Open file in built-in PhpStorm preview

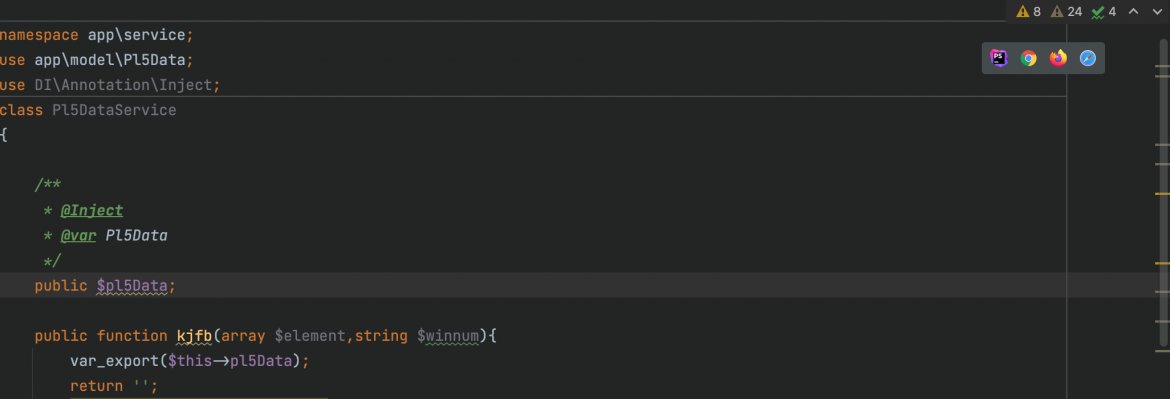pos(998,58)
